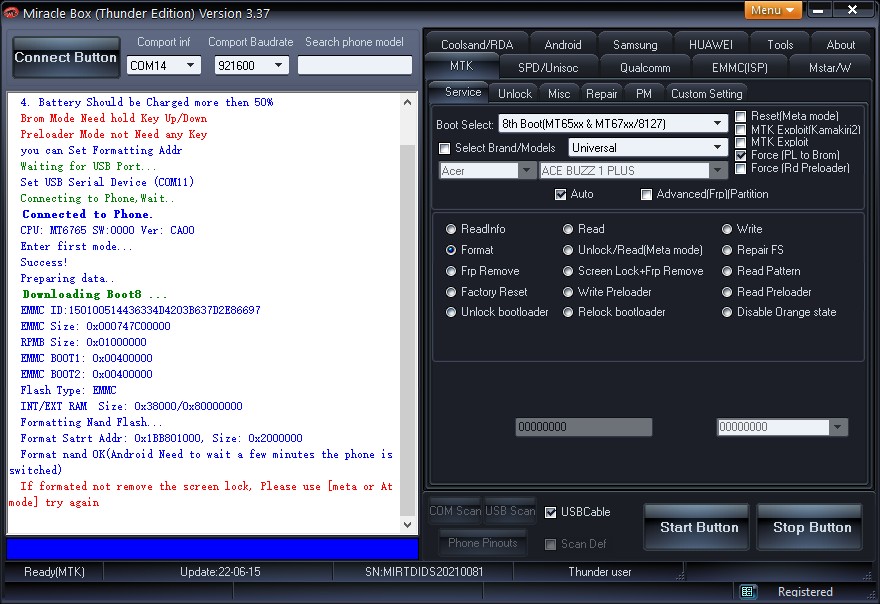This screenshot has height=604, width=880.
Task: Enable Force (Rd Preloader) checkbox
Action: pos(741,168)
